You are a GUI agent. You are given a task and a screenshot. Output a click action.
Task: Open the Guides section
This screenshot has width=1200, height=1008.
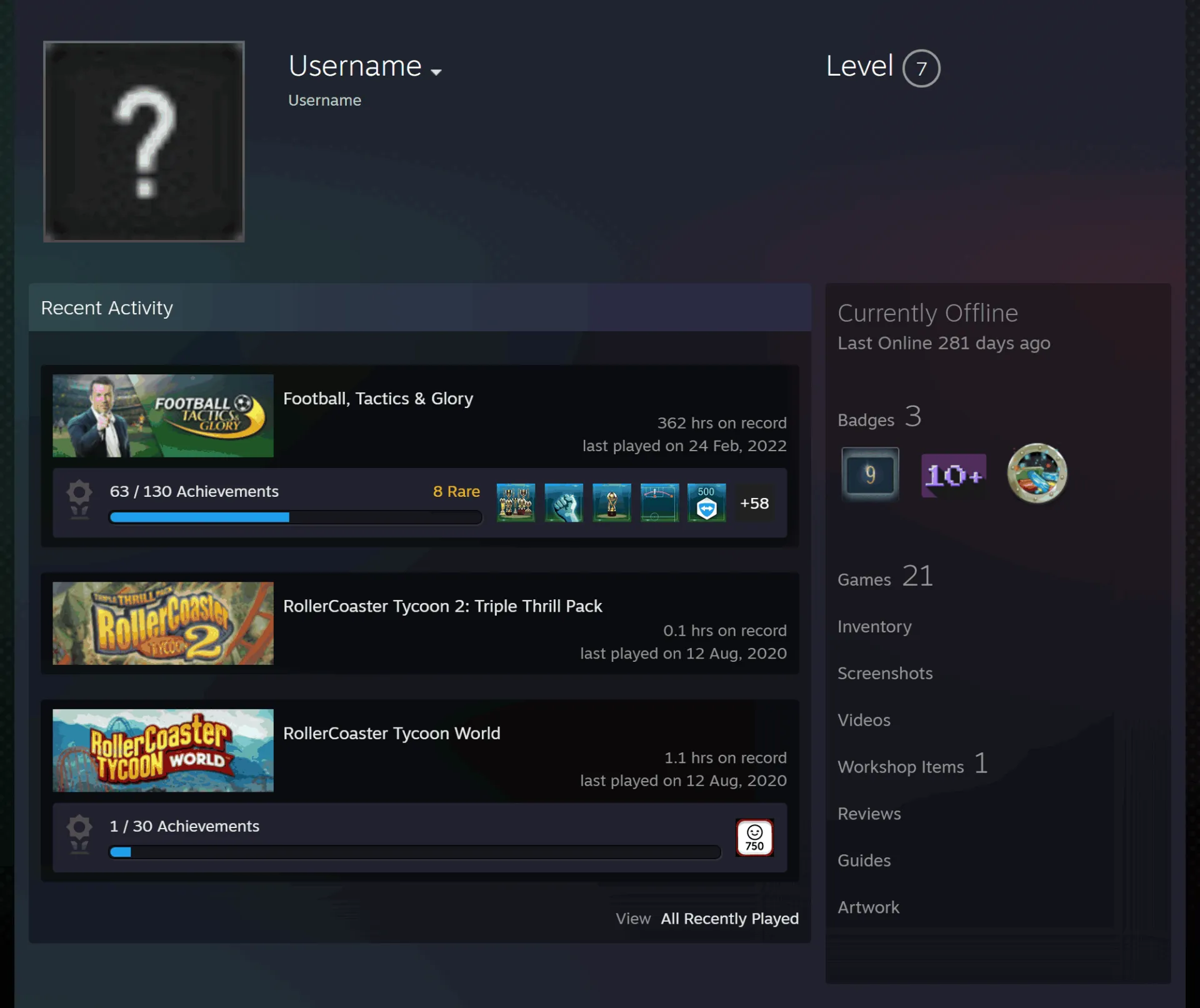(x=864, y=861)
